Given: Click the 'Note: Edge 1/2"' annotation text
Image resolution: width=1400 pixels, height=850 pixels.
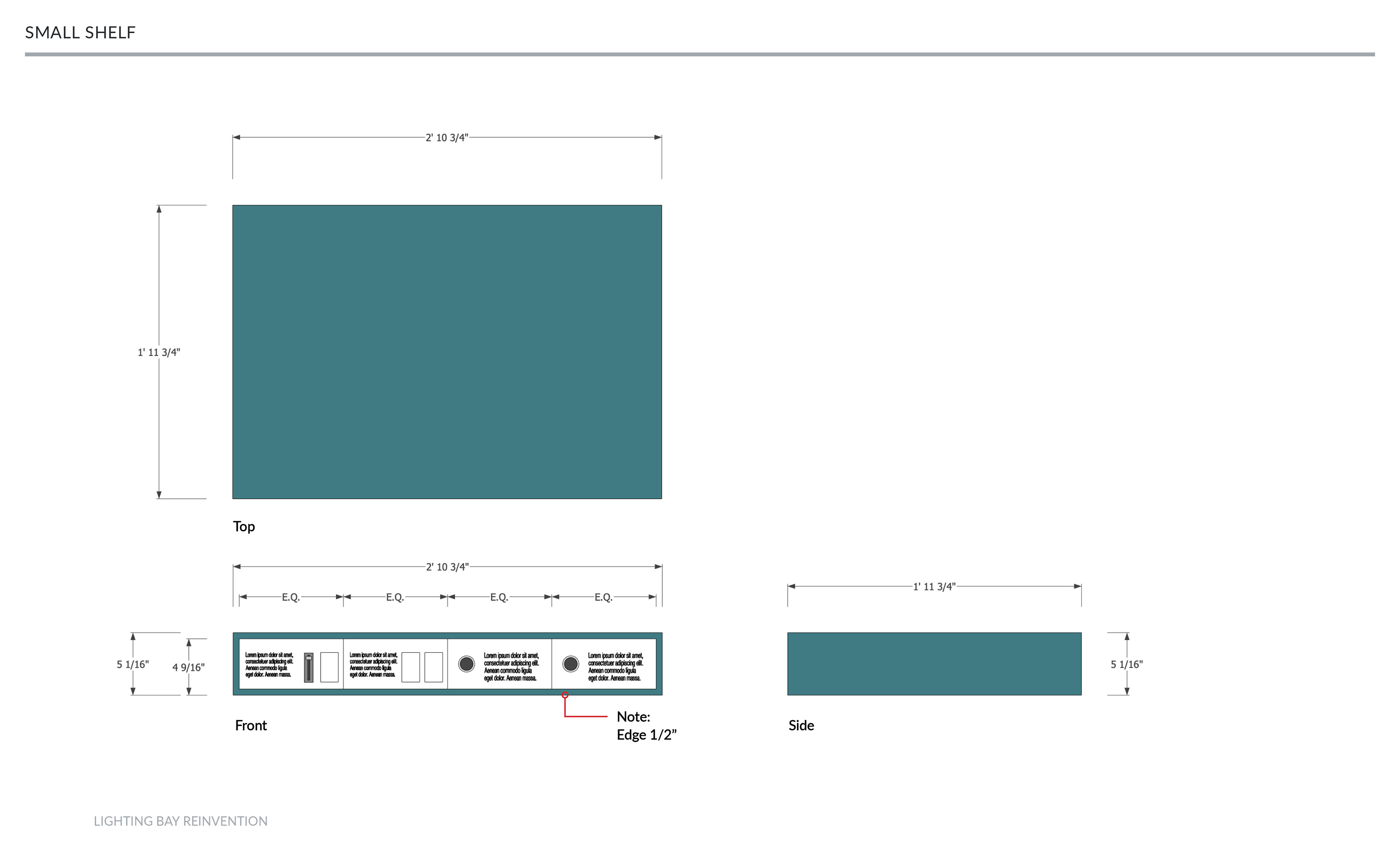Looking at the screenshot, I should [646, 726].
